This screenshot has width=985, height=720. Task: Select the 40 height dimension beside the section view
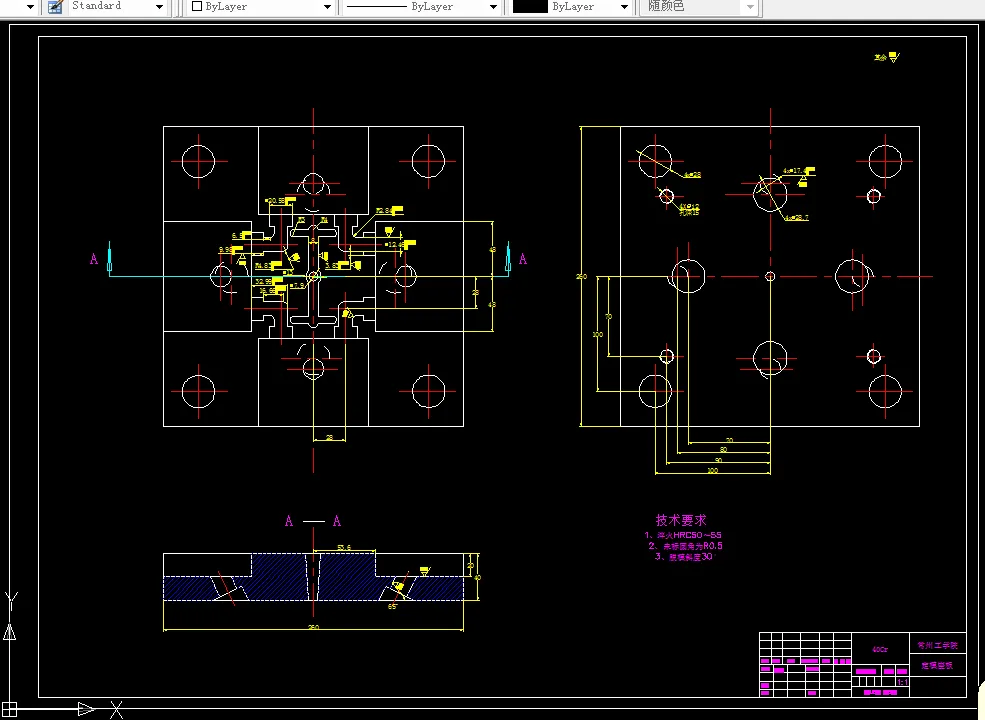[477, 577]
